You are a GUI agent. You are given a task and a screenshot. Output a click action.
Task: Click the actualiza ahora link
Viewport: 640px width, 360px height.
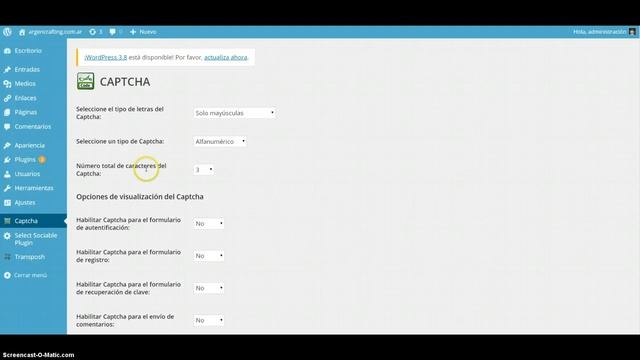[226, 58]
